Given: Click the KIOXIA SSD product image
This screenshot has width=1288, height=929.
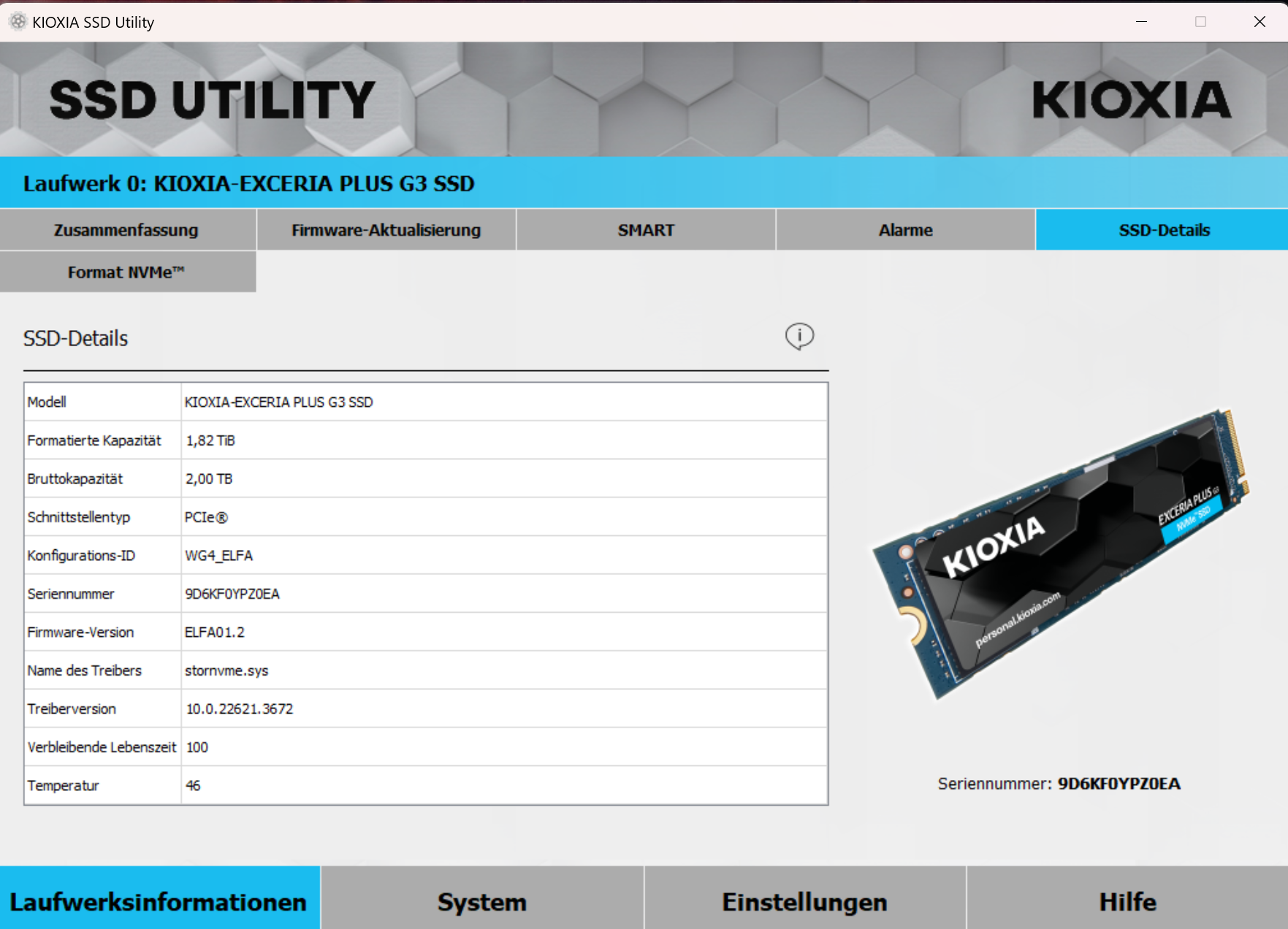Looking at the screenshot, I should click(x=1061, y=553).
